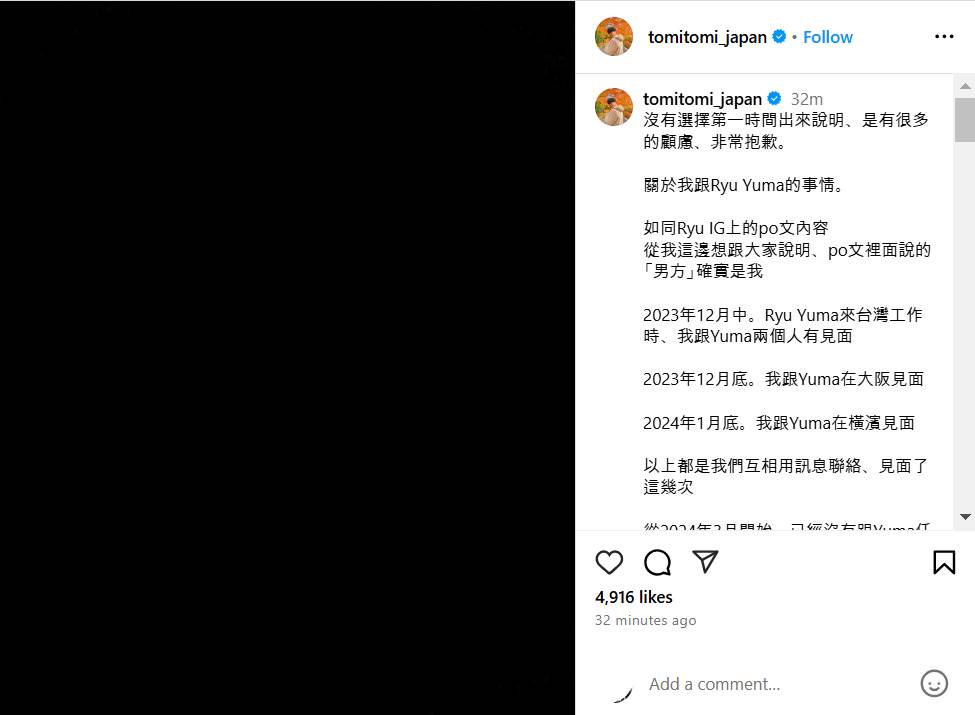Viewport: 975px width, 715px height.
Task: Click the 32m time label in caption
Action: click(x=806, y=99)
